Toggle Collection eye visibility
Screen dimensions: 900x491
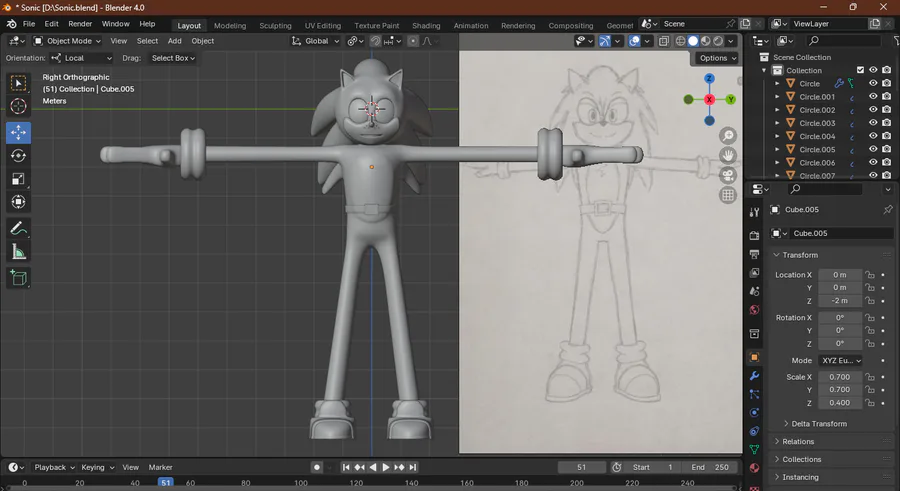tap(873, 70)
